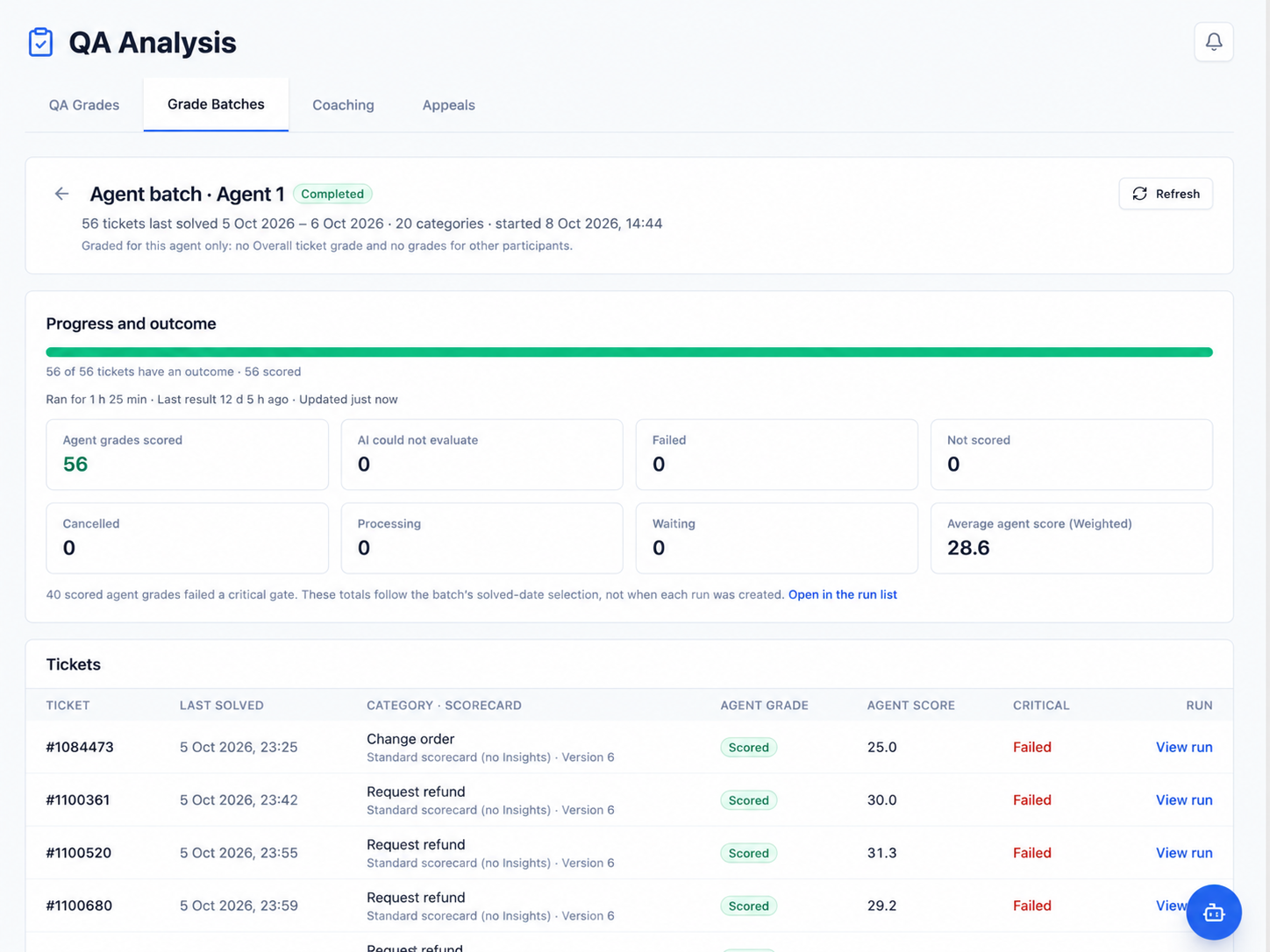
Task: Select the agent score 31.3
Action: [x=881, y=853]
